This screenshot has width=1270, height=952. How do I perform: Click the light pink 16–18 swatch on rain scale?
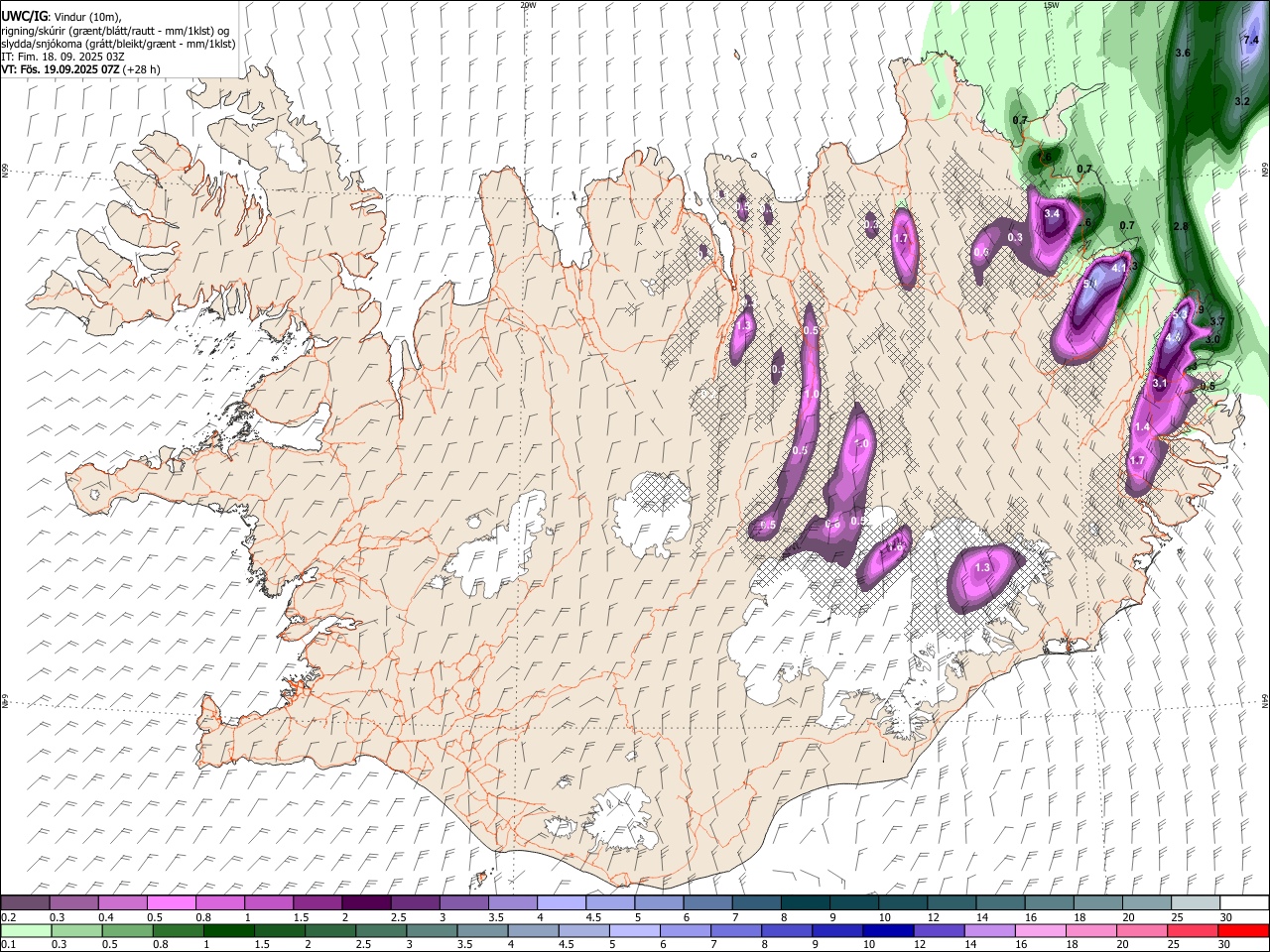click(x=1041, y=930)
